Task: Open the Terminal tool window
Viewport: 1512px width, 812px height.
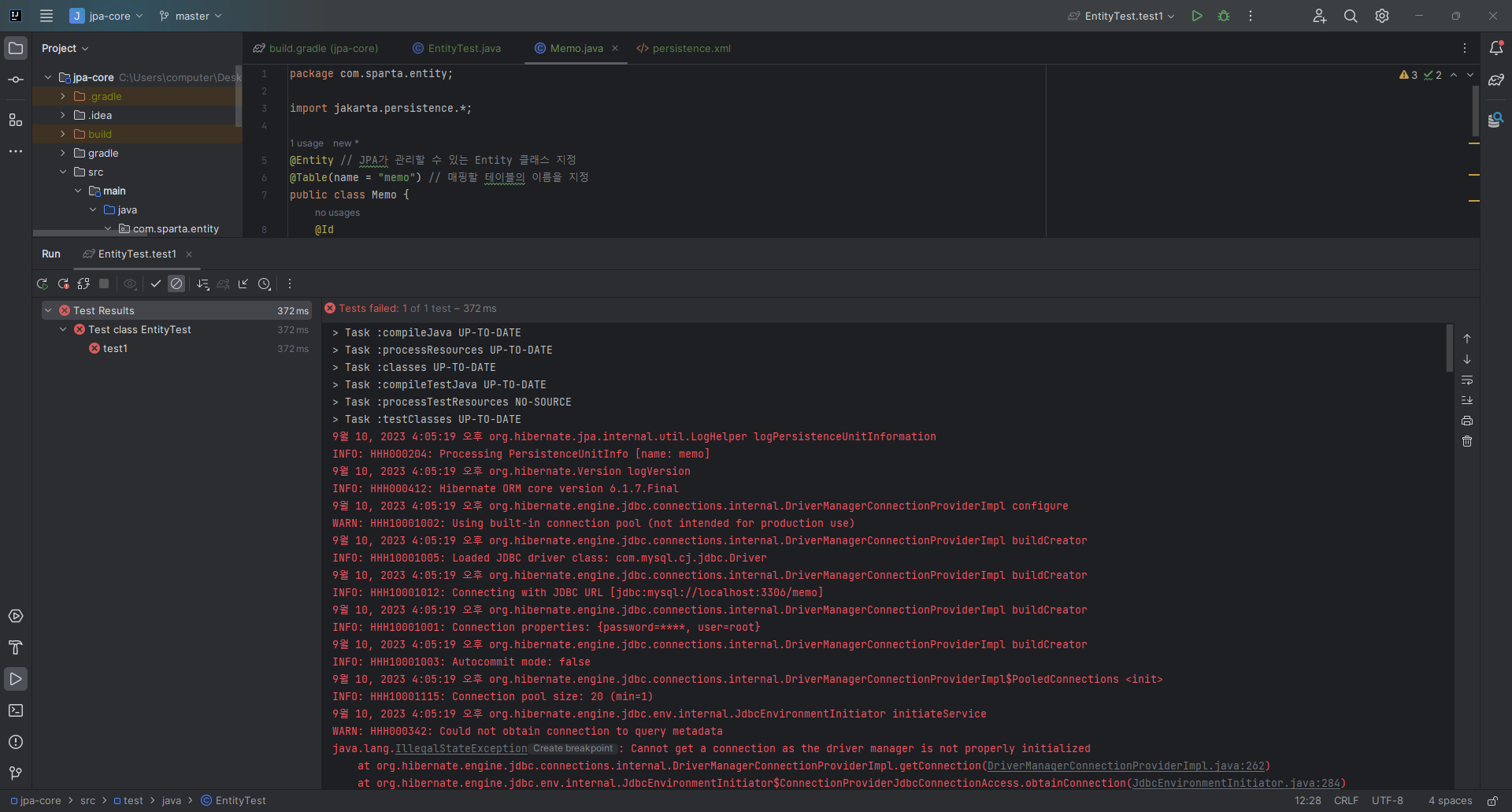Action: 16,710
